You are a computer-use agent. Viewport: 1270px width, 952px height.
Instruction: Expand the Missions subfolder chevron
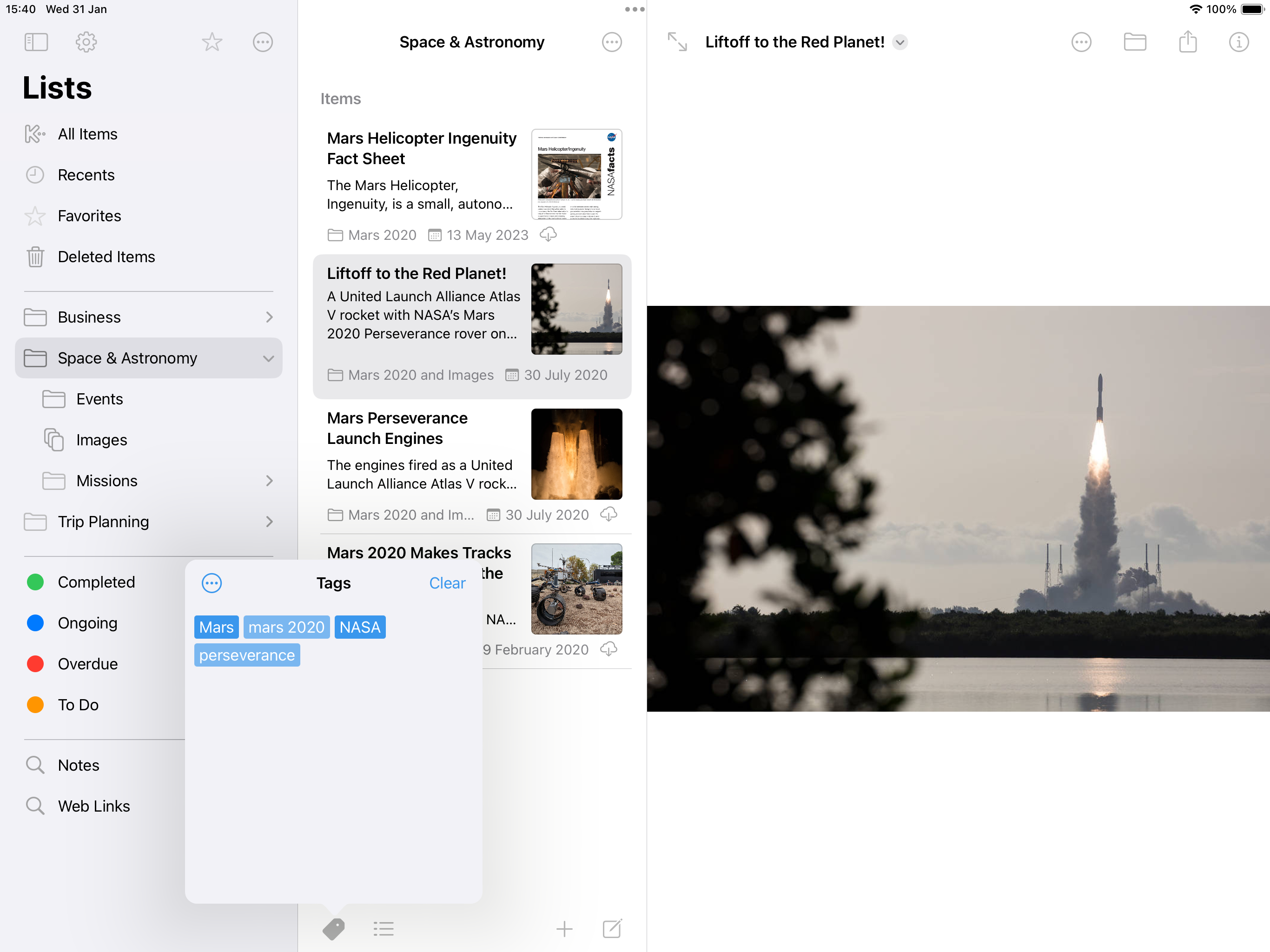pos(269,481)
